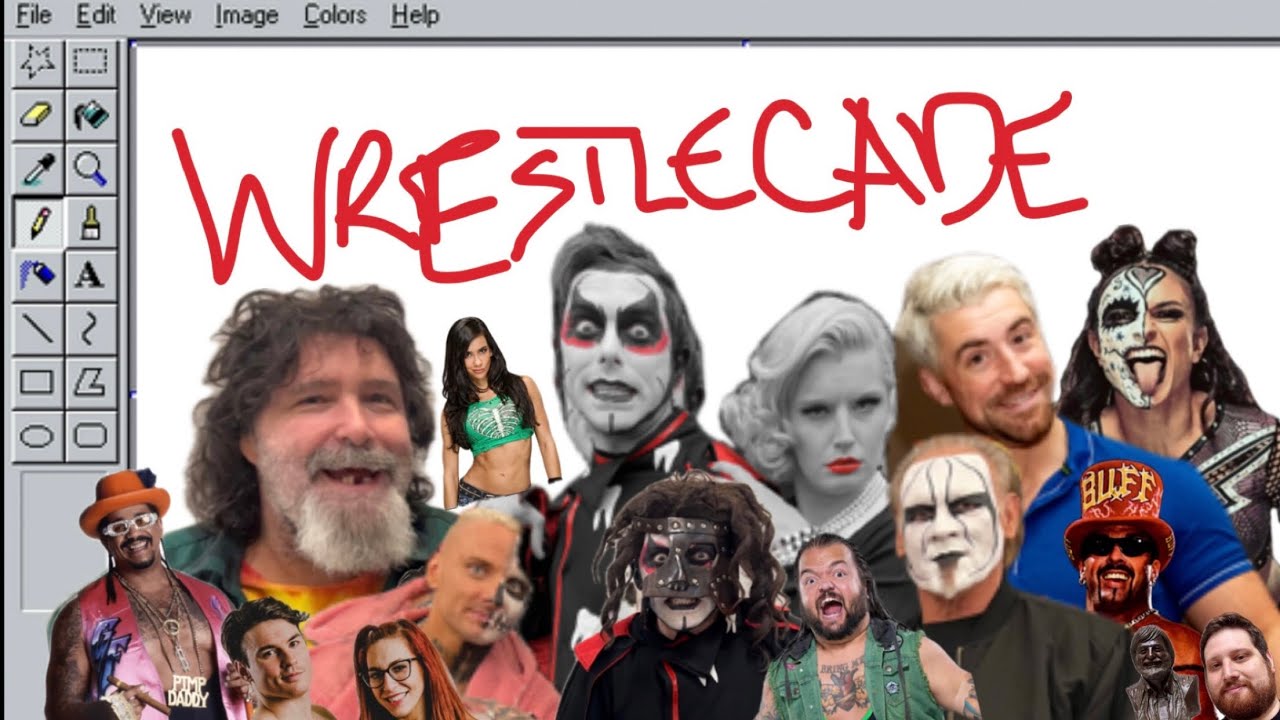Screen dimensions: 1280x720
Task: Select the Curve tool
Action: (91, 328)
